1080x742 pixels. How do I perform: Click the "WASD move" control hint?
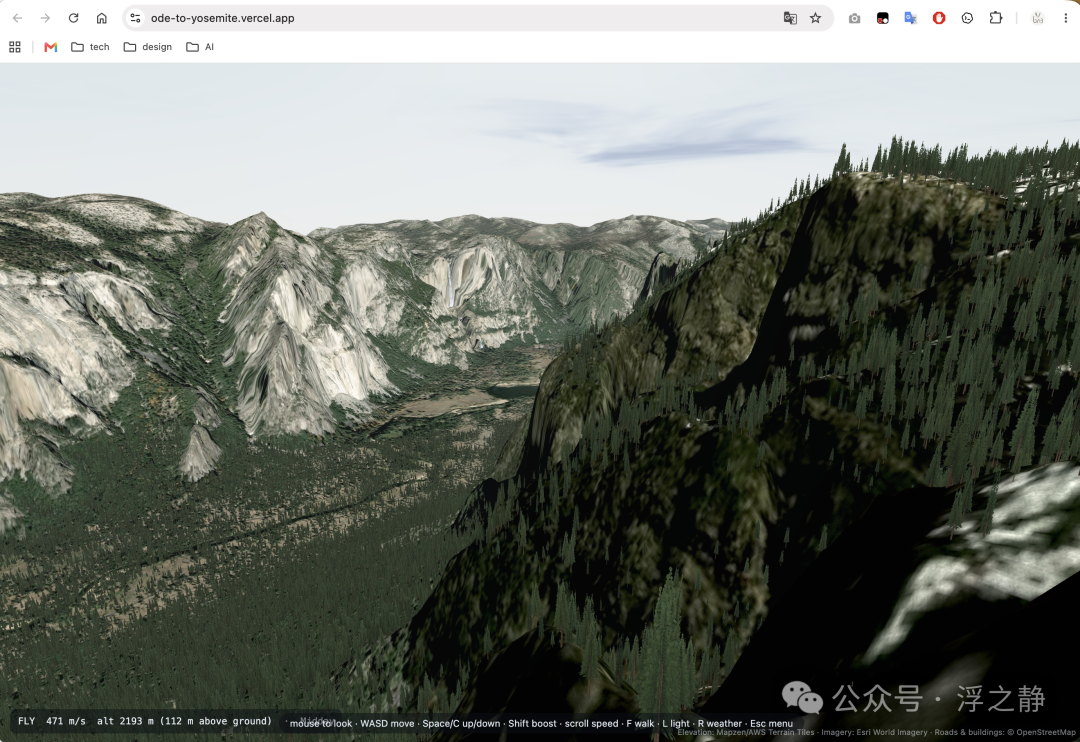[387, 723]
